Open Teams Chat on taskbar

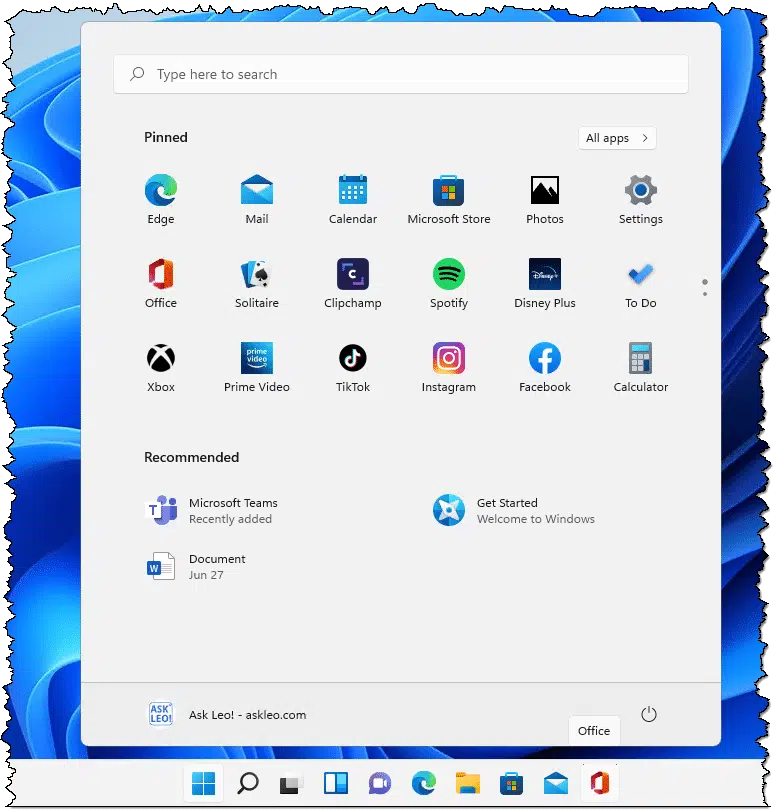(380, 783)
